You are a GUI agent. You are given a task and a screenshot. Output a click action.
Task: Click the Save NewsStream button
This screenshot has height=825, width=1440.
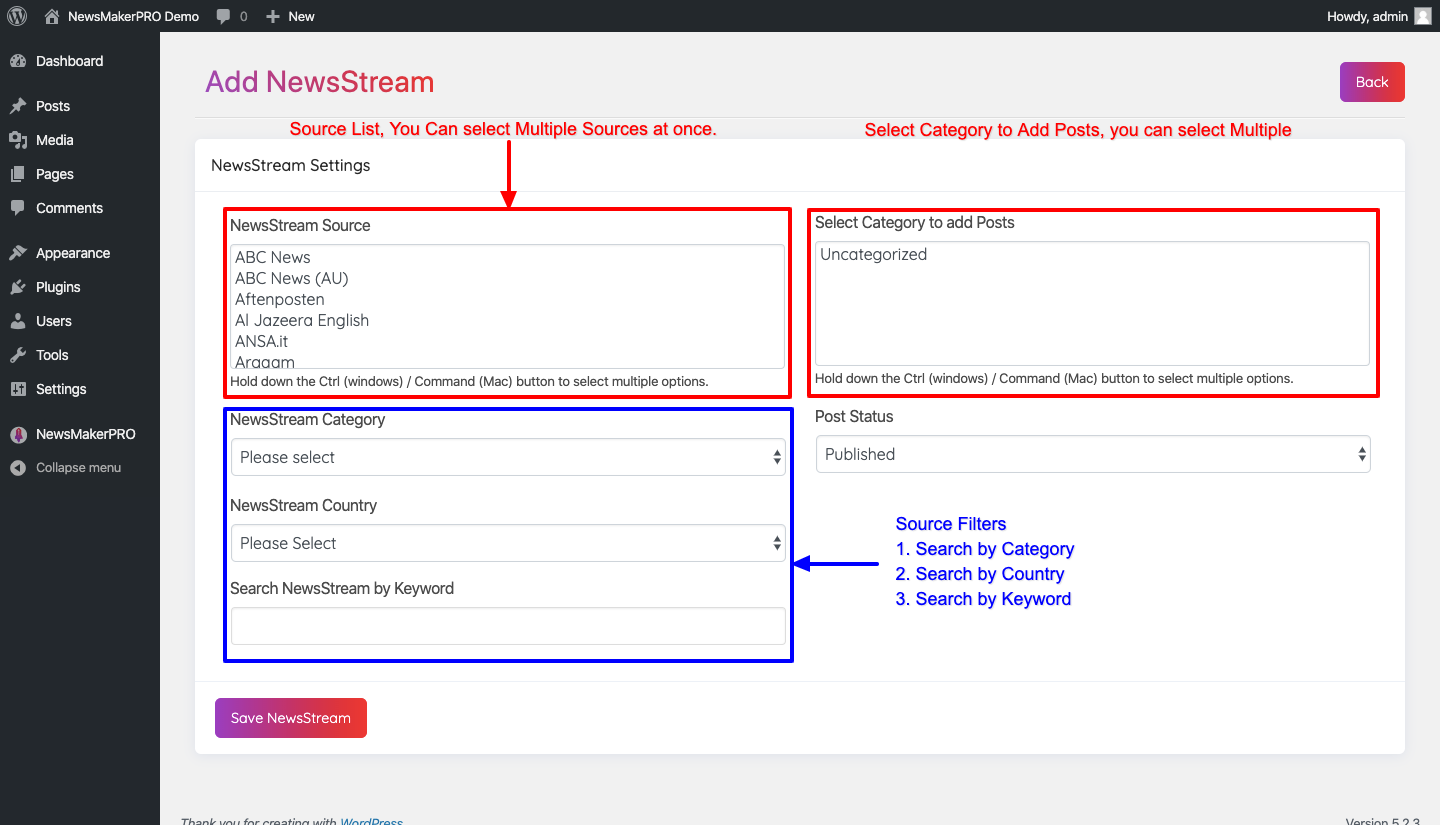291,718
